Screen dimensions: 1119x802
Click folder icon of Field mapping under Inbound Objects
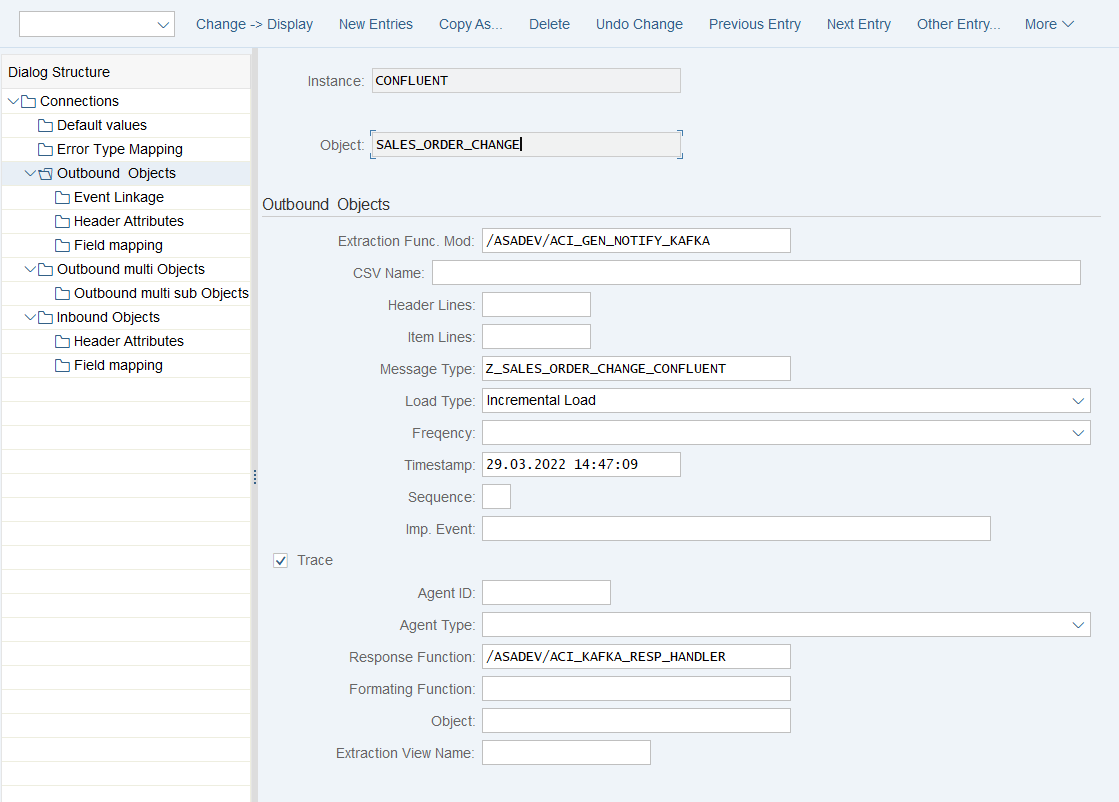pyautogui.click(x=63, y=365)
